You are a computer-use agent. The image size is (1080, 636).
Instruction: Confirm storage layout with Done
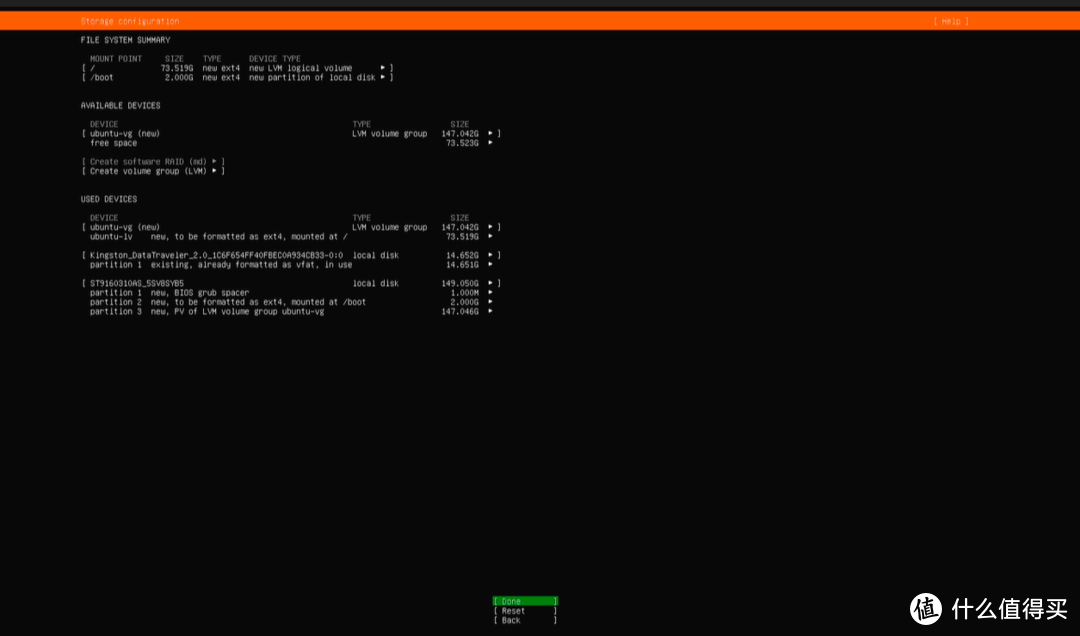click(524, 601)
